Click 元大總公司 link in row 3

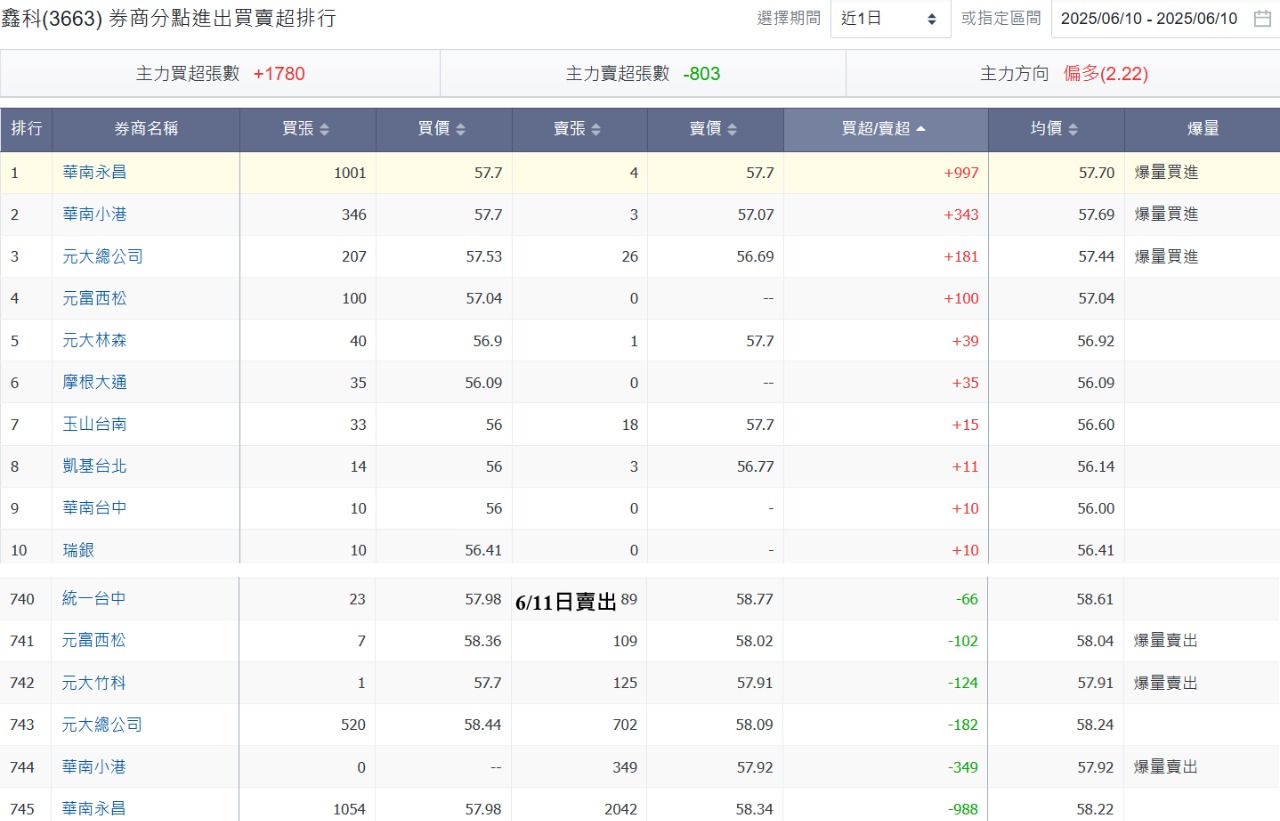click(x=103, y=256)
